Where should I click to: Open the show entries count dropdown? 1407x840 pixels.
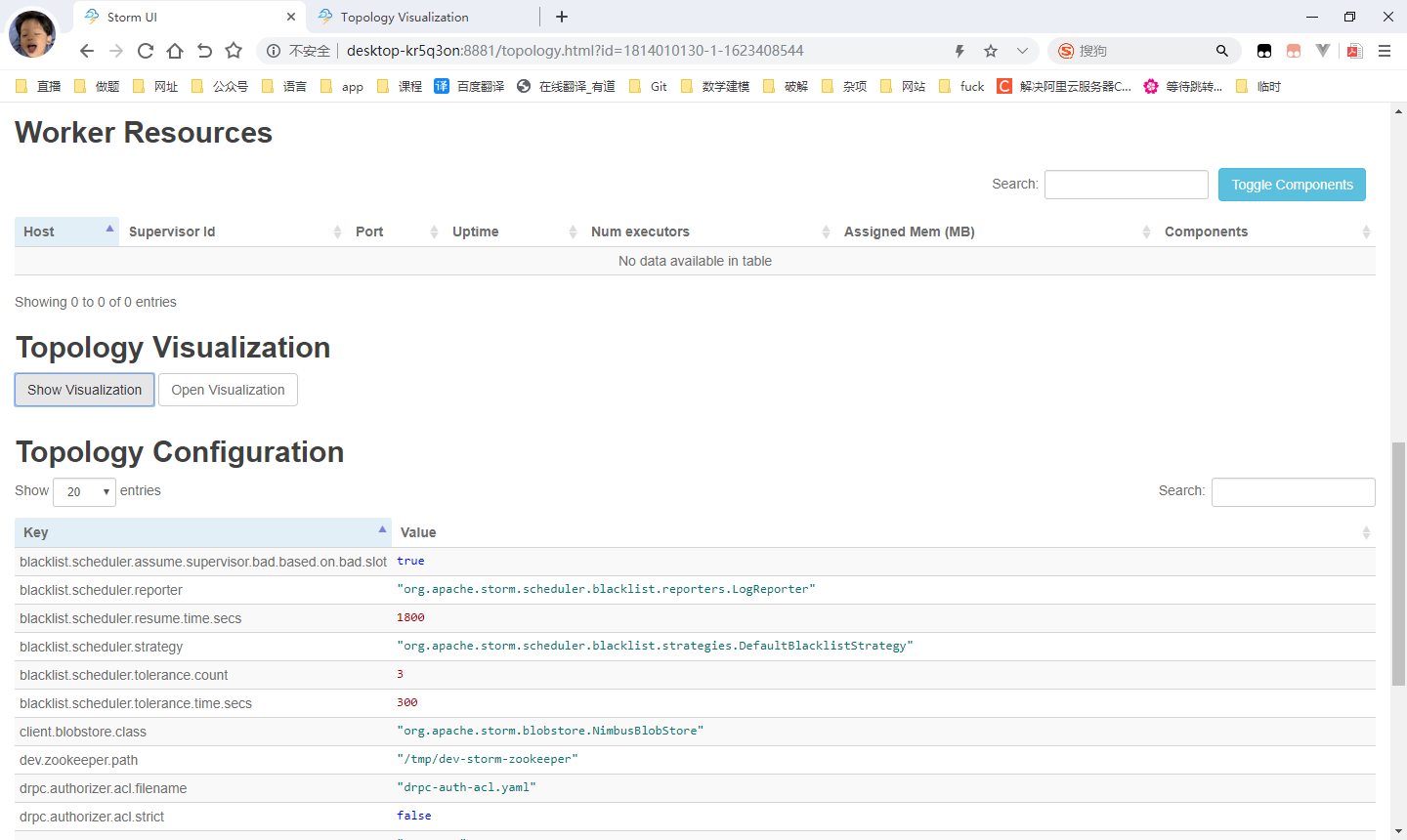85,491
